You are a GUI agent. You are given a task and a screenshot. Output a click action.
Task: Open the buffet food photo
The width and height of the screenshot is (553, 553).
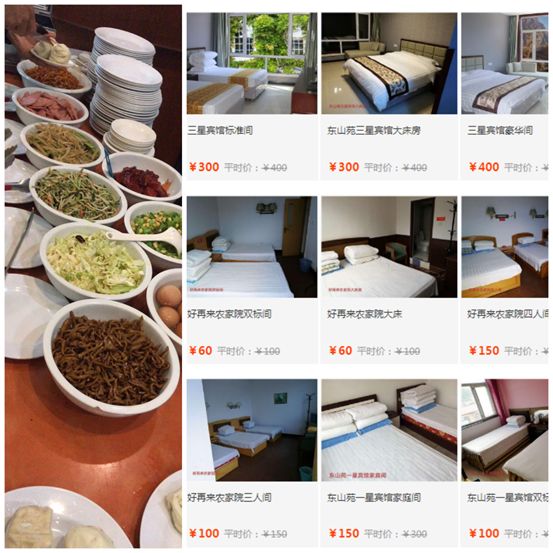(93, 276)
